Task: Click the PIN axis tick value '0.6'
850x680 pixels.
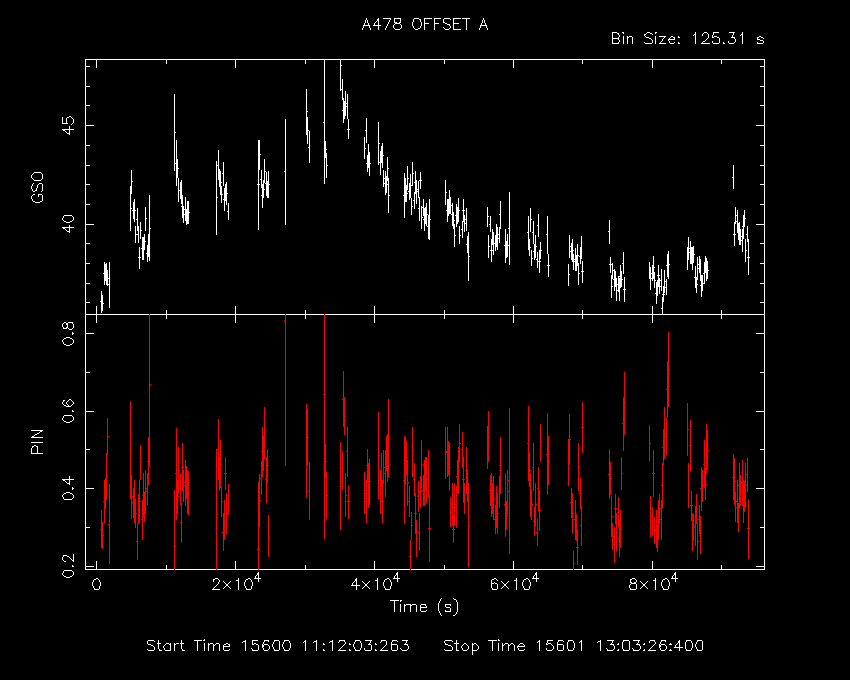Action: [69, 411]
